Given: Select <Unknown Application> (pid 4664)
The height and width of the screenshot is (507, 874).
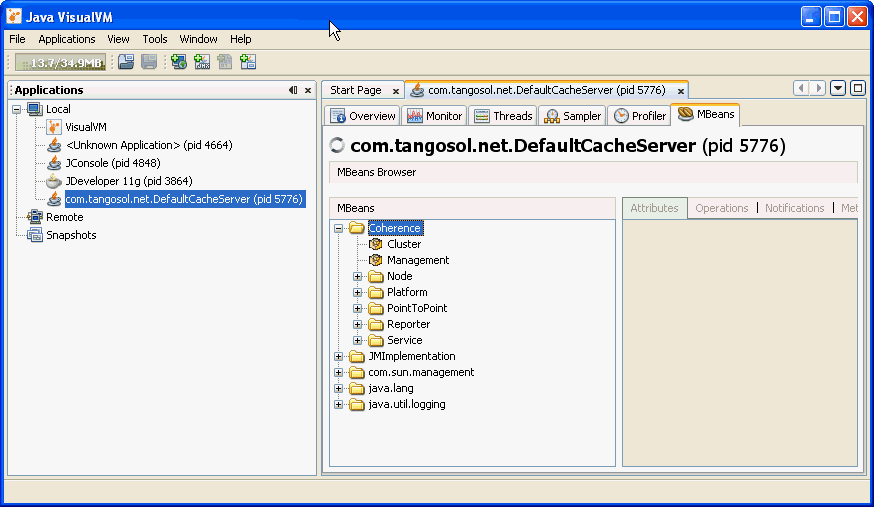Looking at the screenshot, I should coord(149,145).
